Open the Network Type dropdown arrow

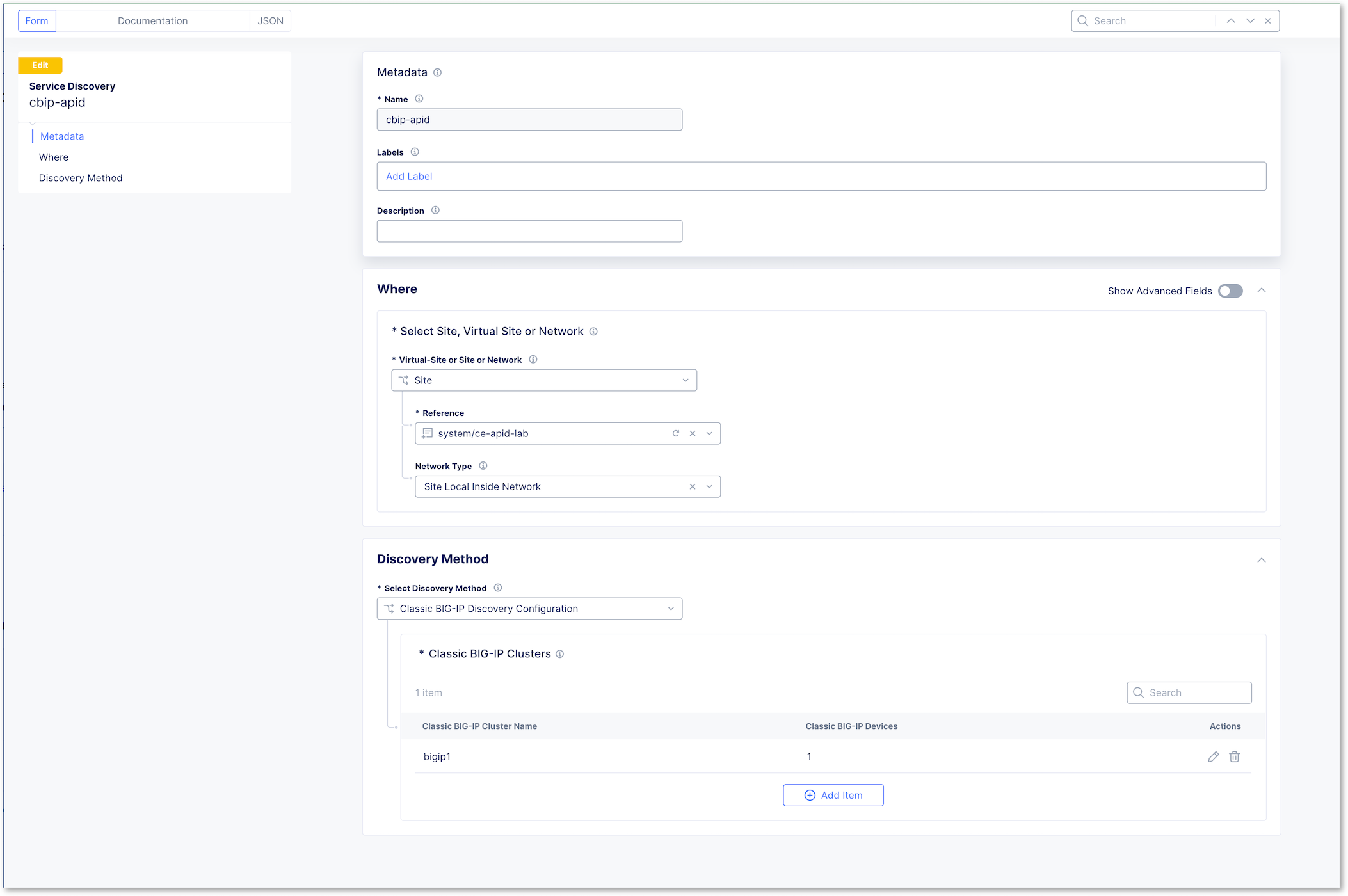709,486
